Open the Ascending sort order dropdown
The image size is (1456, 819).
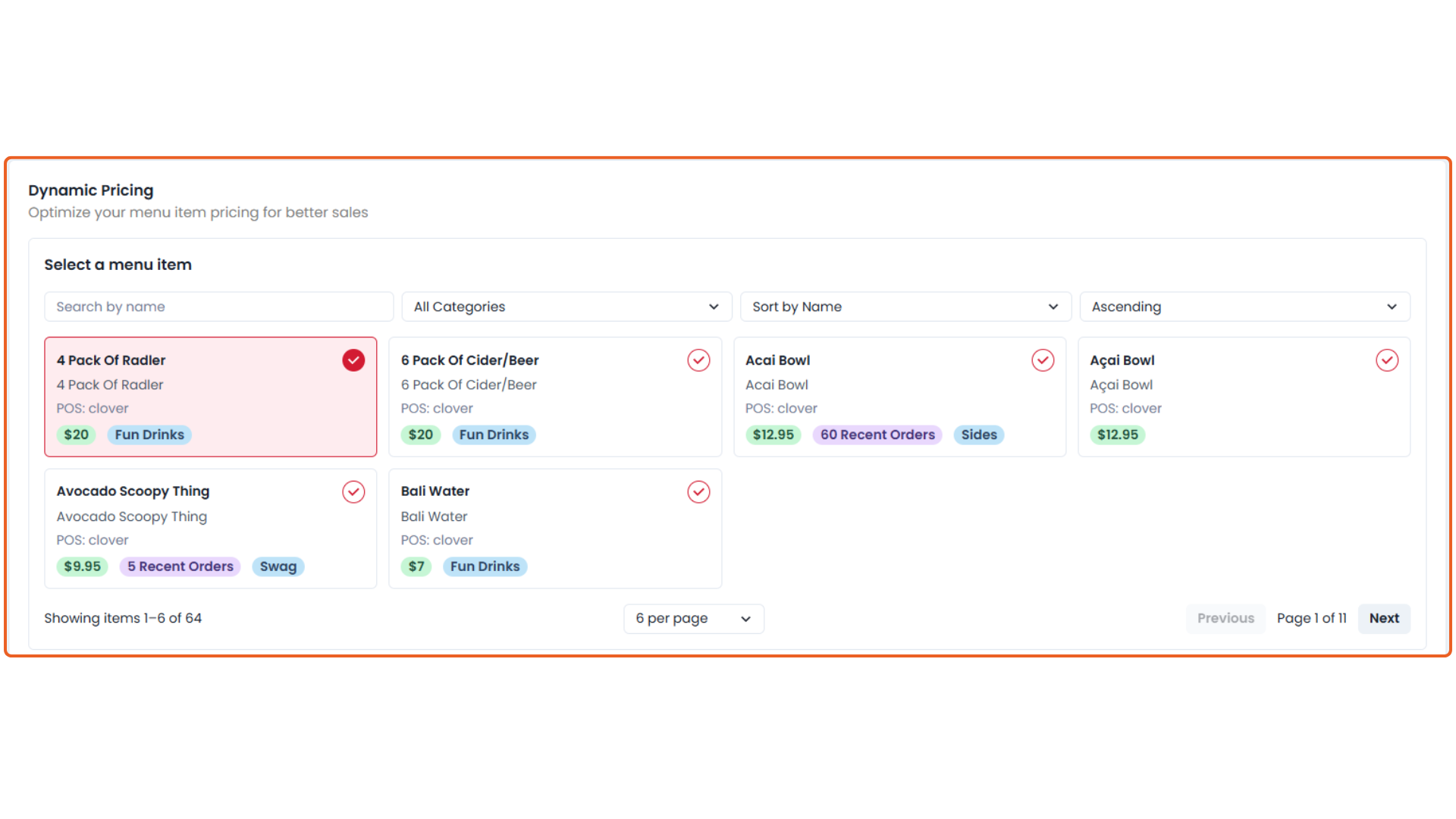click(x=1244, y=306)
